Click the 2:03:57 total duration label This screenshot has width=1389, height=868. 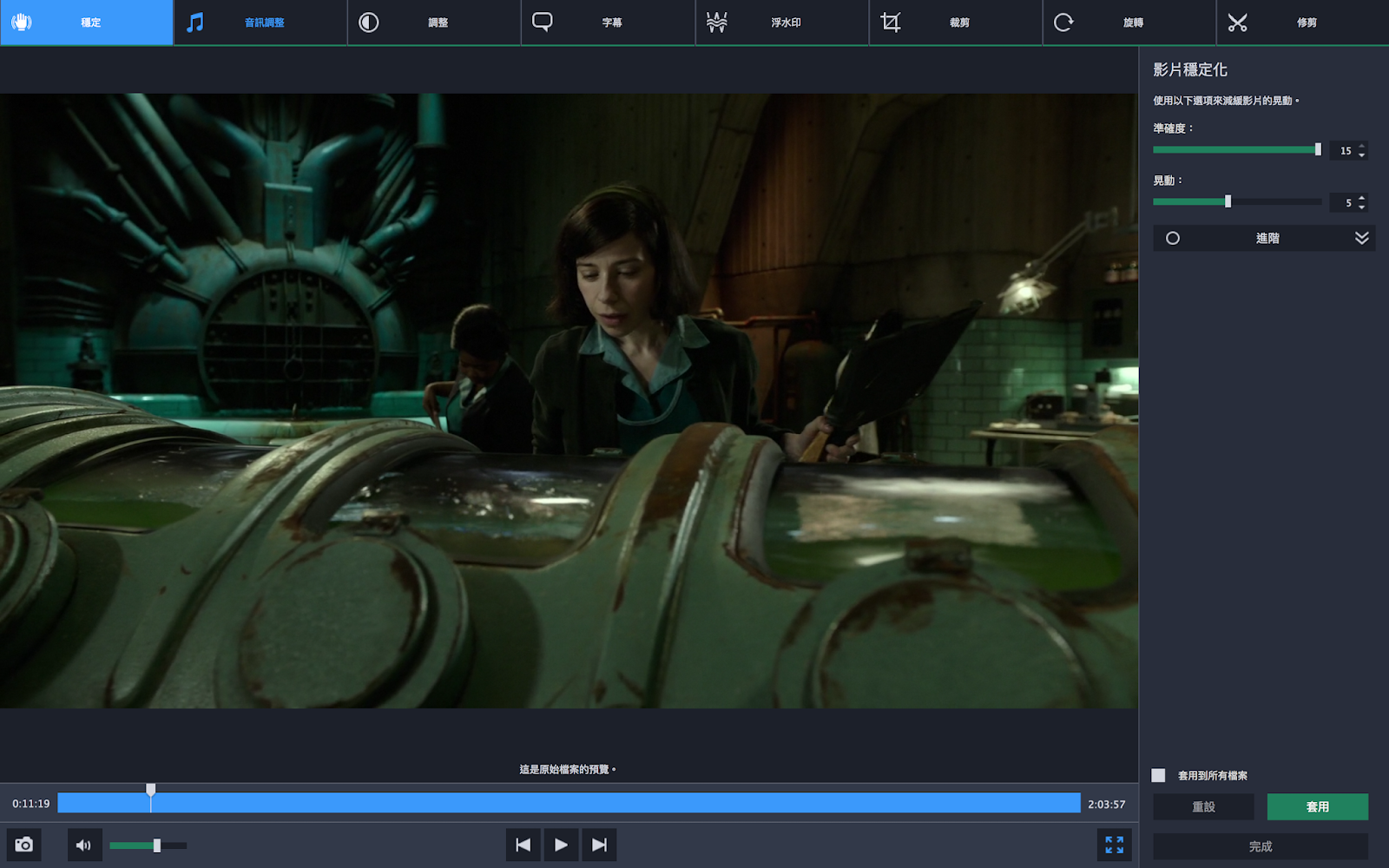point(1107,804)
